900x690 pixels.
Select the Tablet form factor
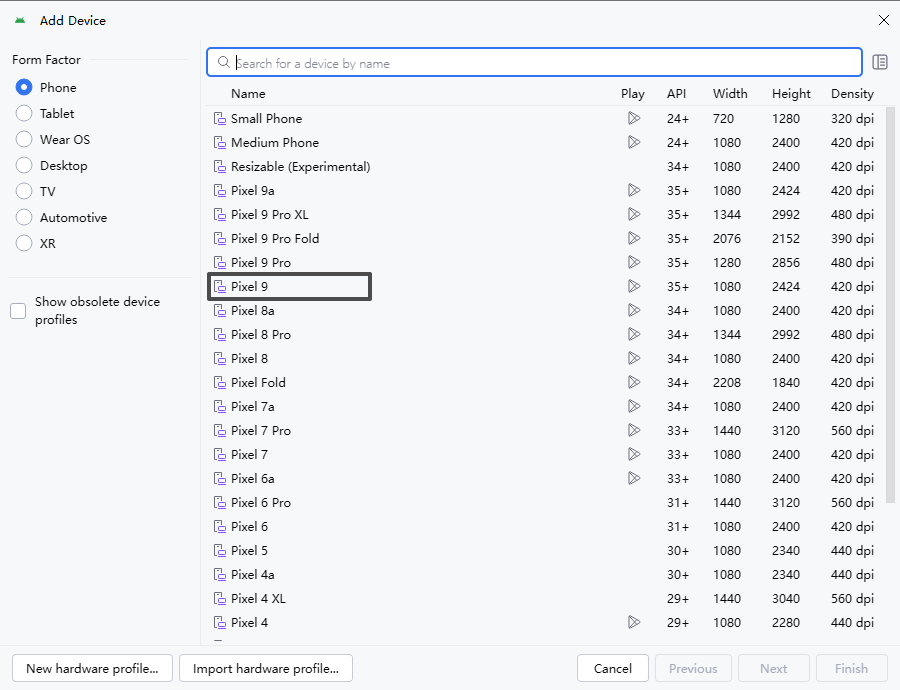[x=24, y=114]
